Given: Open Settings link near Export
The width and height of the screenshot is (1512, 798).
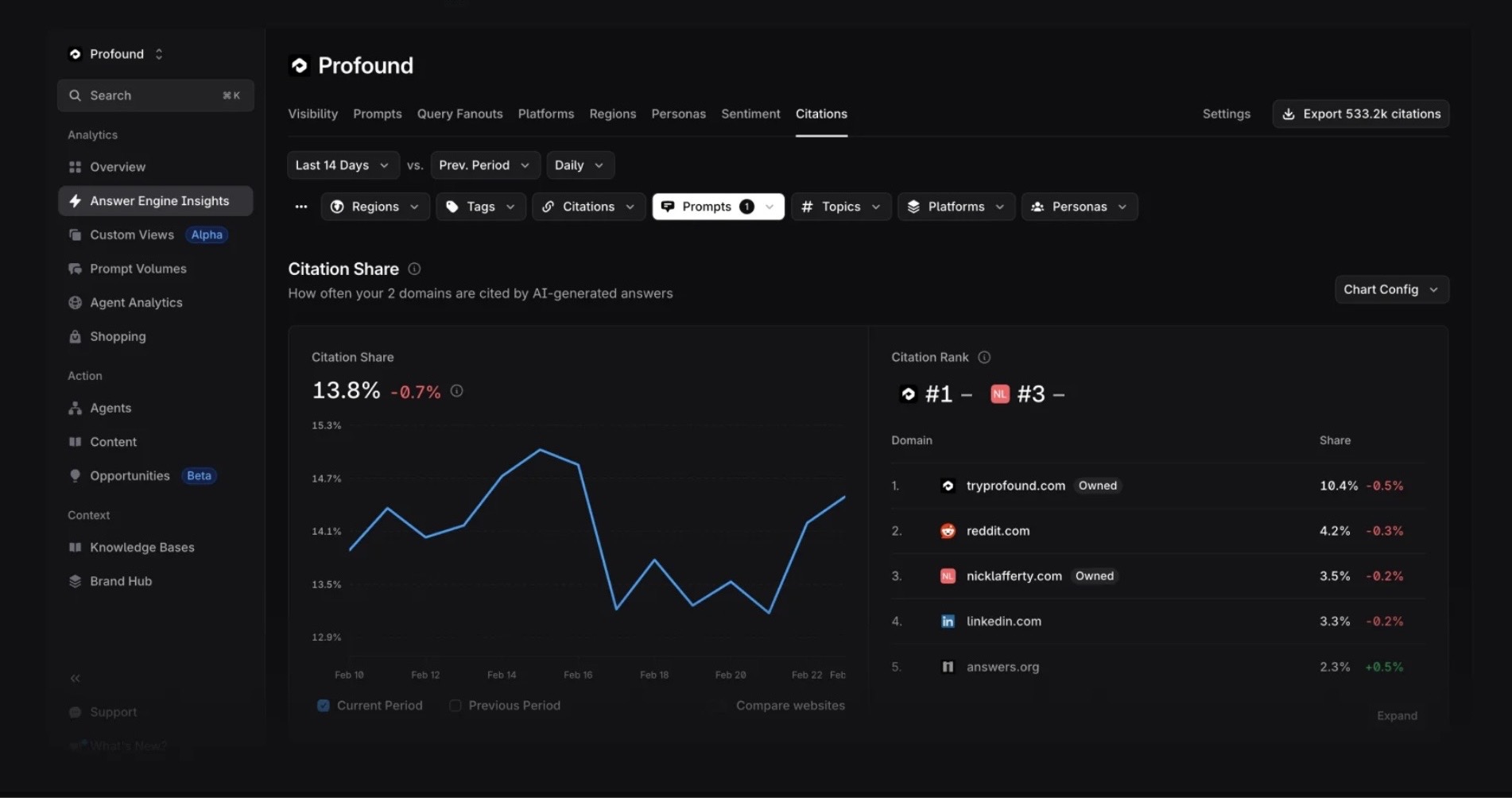Looking at the screenshot, I should pos(1226,114).
